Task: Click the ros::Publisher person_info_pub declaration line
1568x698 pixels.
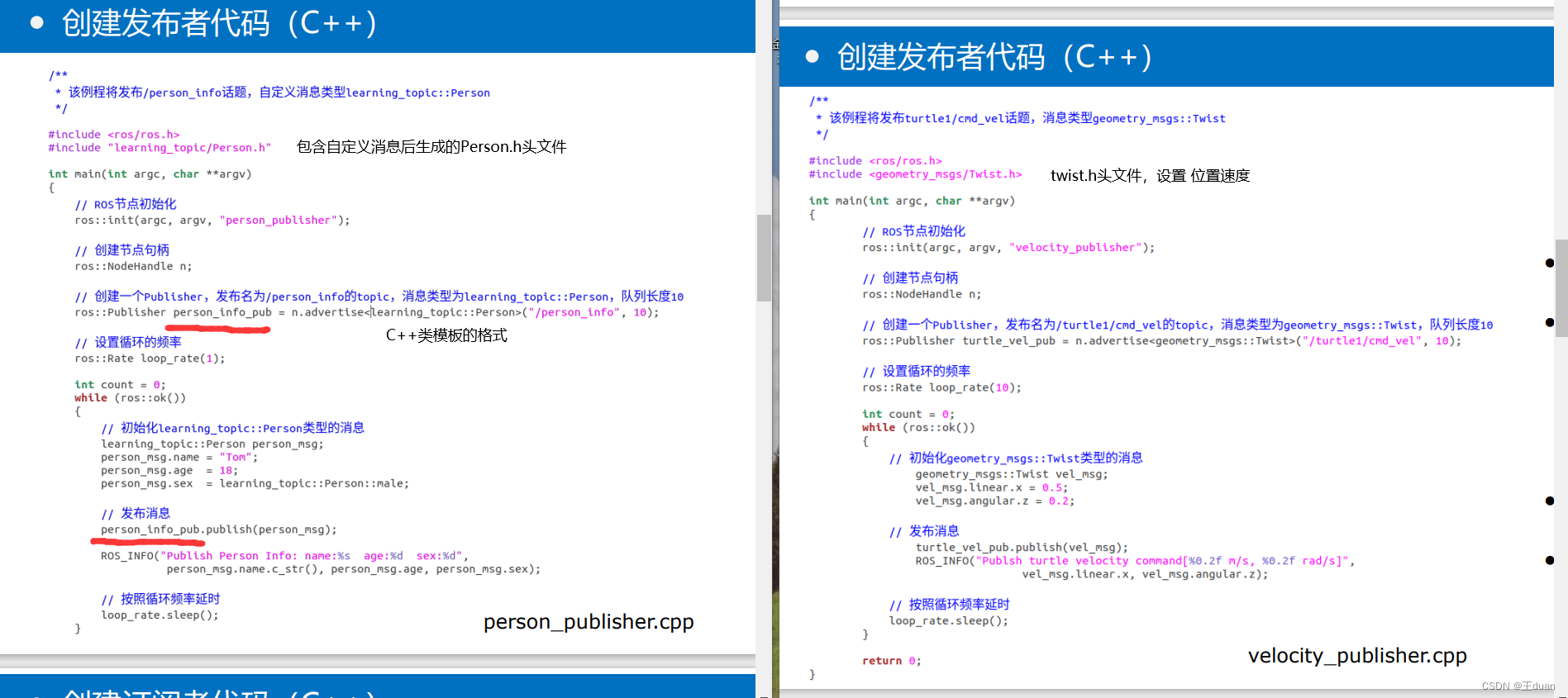Action: 367,312
